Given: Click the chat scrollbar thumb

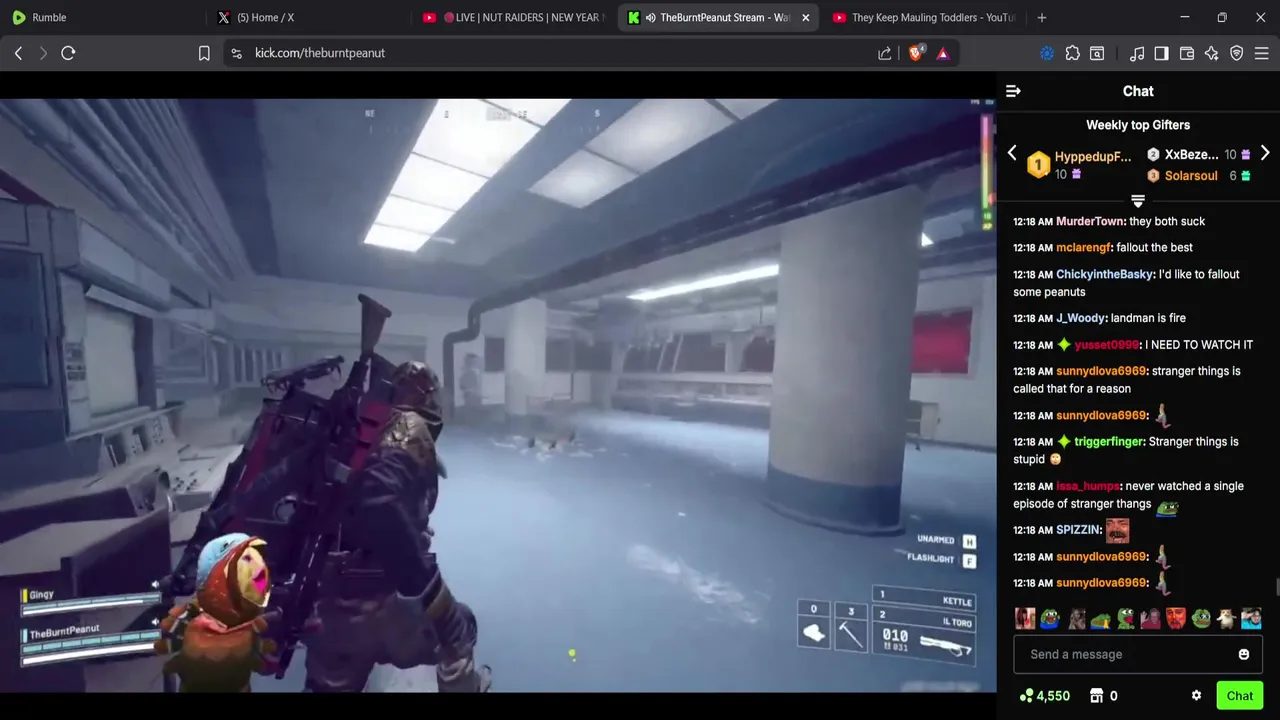Looking at the screenshot, I should [x=1276, y=586].
